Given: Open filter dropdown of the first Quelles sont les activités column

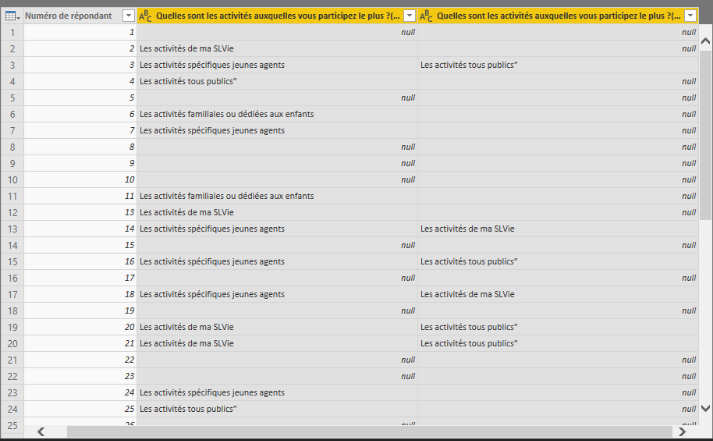Looking at the screenshot, I should click(410, 16).
